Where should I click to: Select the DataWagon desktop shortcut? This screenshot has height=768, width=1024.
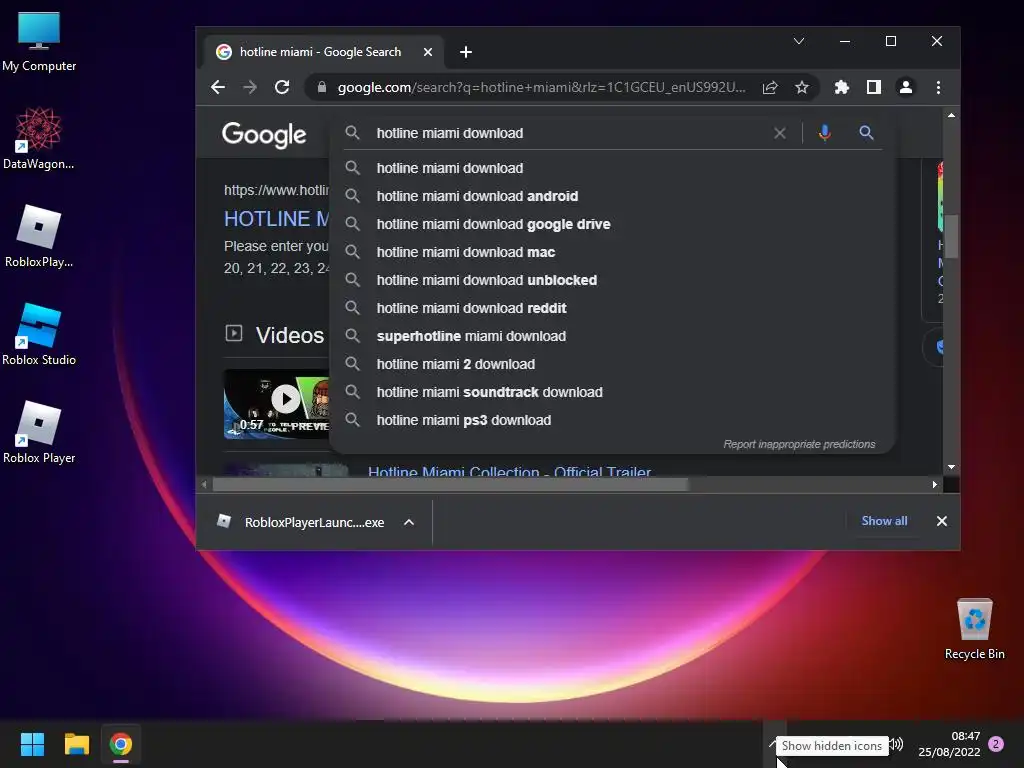click(39, 138)
